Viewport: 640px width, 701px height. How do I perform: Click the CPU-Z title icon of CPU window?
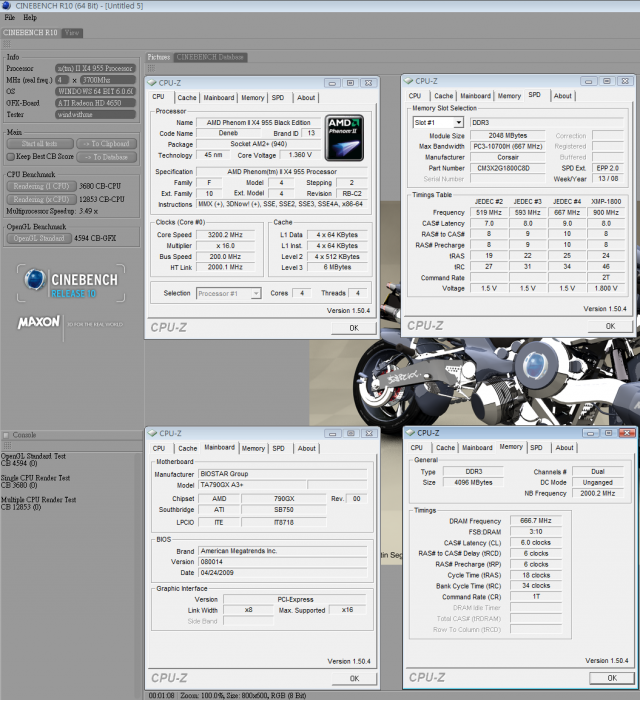152,83
